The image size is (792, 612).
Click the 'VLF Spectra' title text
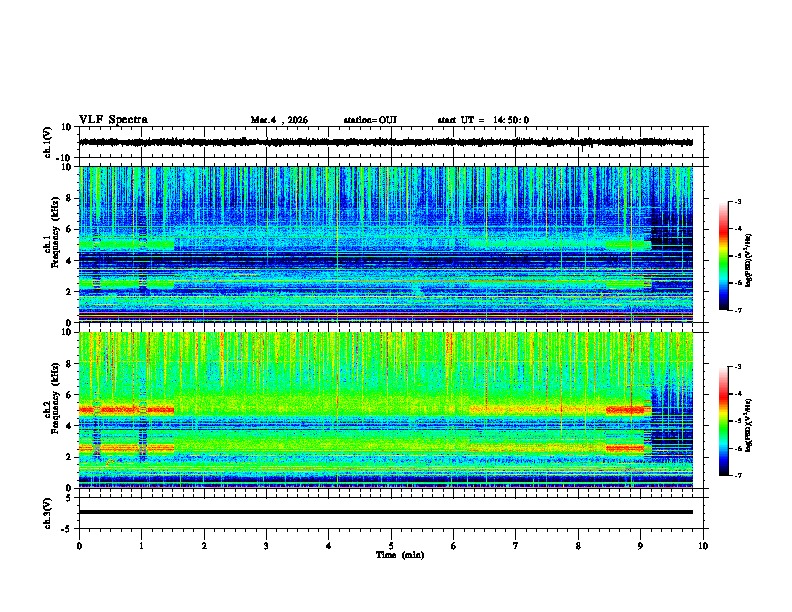(x=113, y=119)
